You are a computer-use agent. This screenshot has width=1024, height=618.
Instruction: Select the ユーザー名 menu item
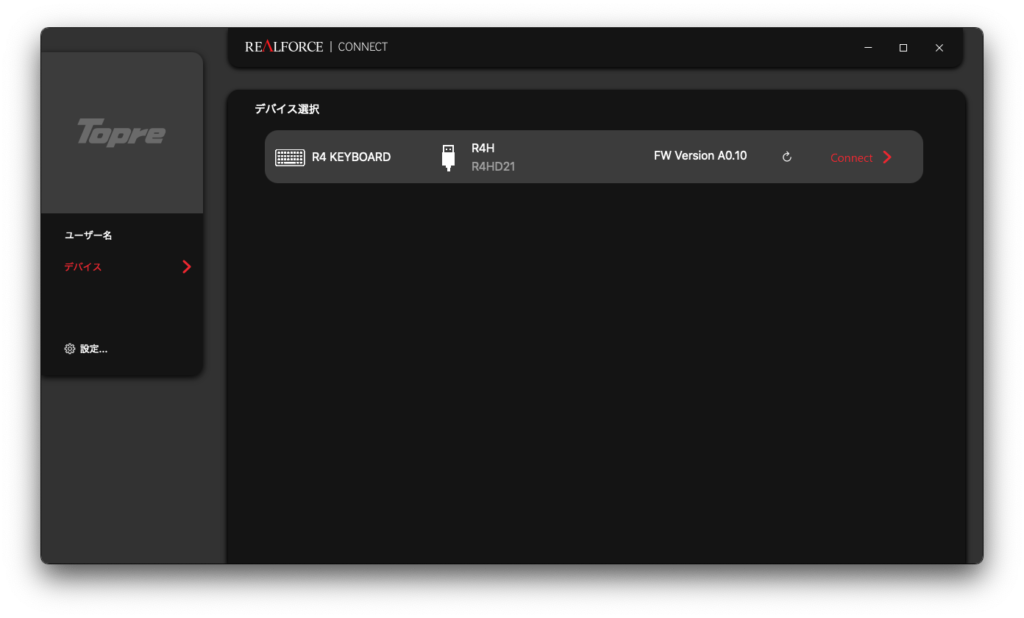[x=88, y=235]
